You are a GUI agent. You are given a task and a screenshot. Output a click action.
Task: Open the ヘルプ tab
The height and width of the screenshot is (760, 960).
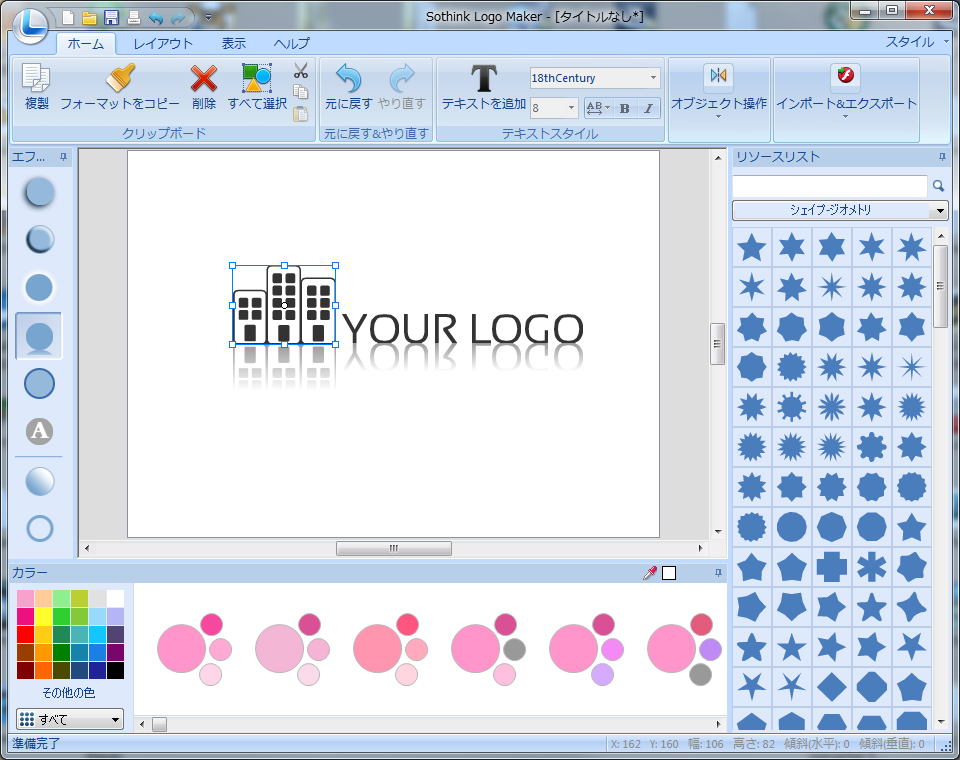[291, 44]
